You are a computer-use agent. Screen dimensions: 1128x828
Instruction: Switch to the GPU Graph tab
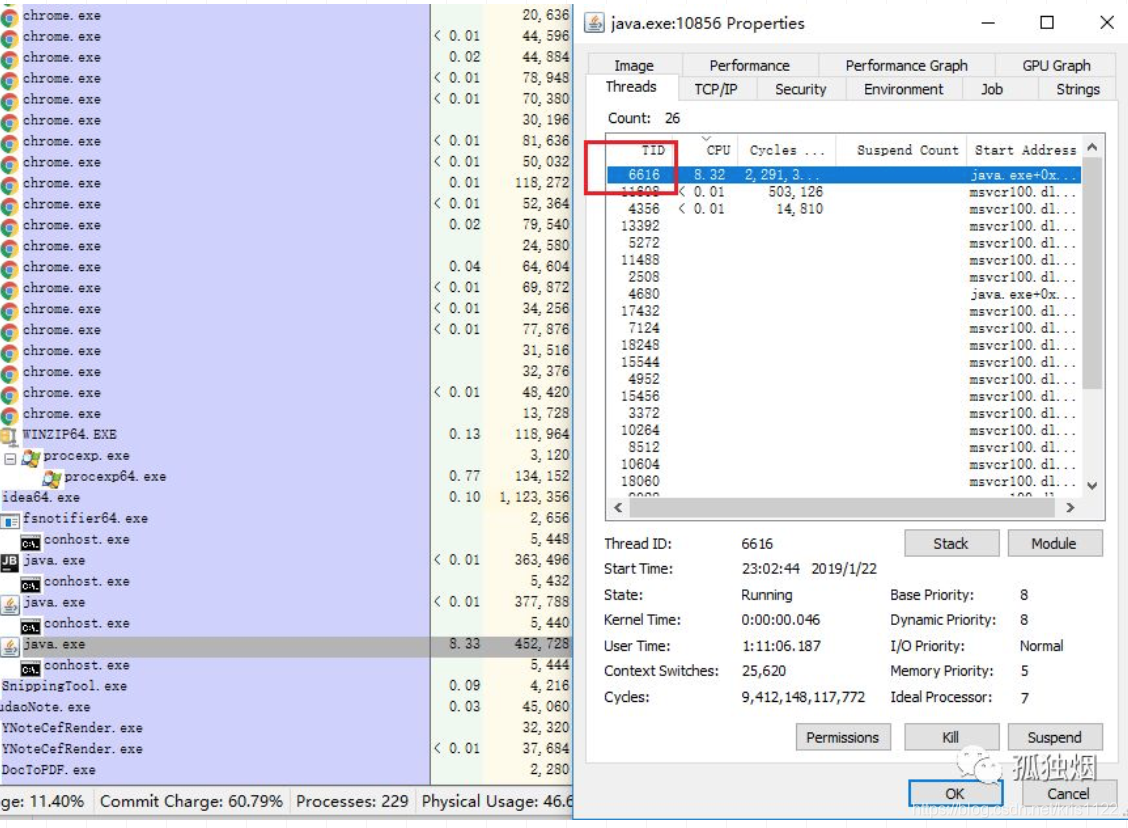coord(1056,65)
